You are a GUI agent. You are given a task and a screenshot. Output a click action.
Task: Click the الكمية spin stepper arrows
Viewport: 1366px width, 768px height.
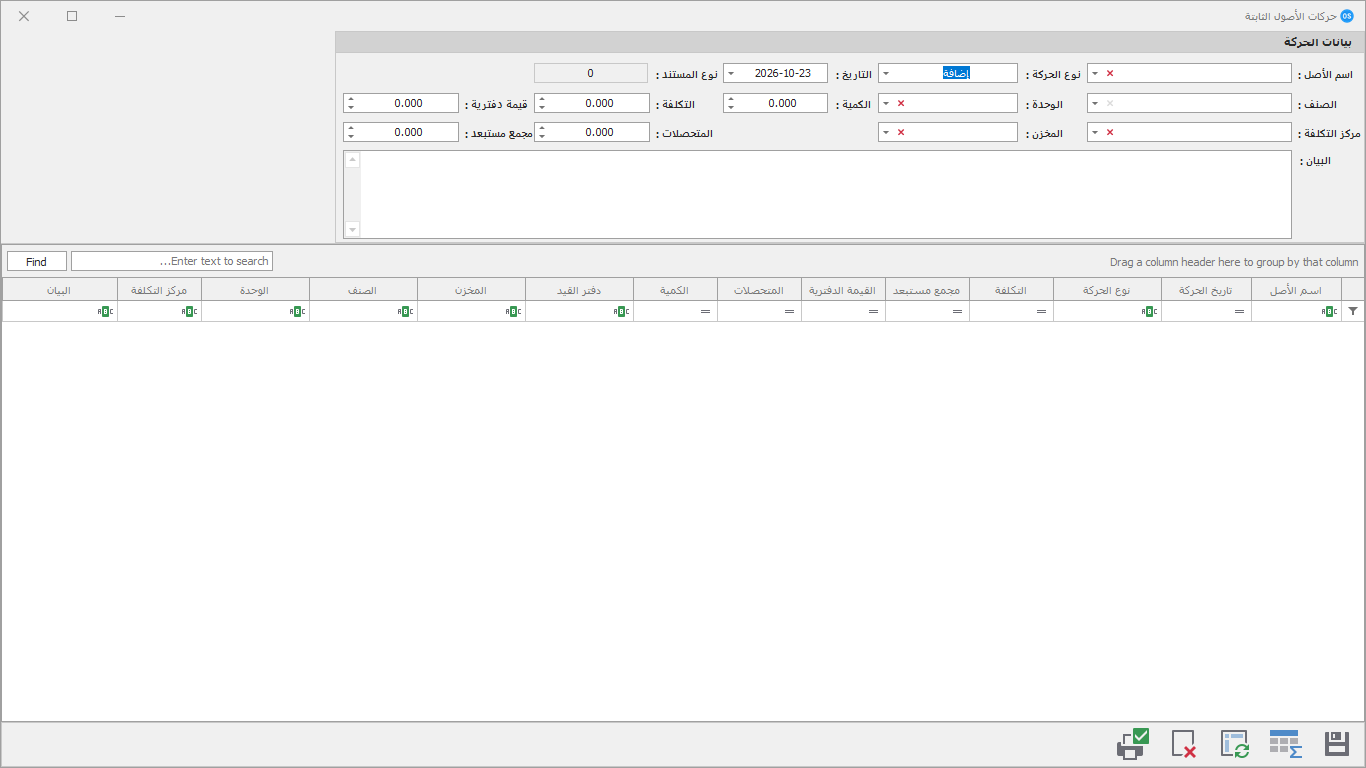(x=731, y=103)
